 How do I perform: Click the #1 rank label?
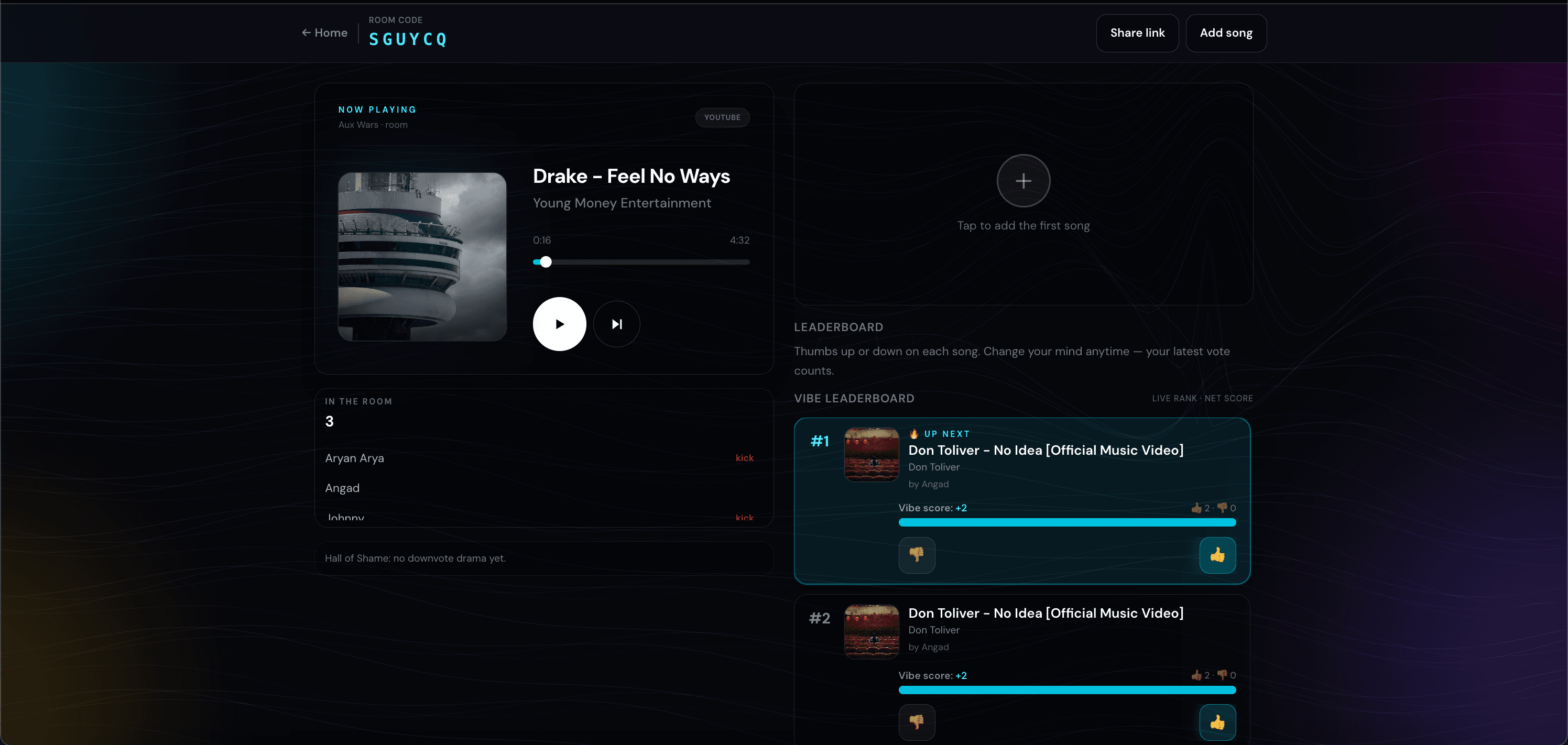[x=820, y=441]
